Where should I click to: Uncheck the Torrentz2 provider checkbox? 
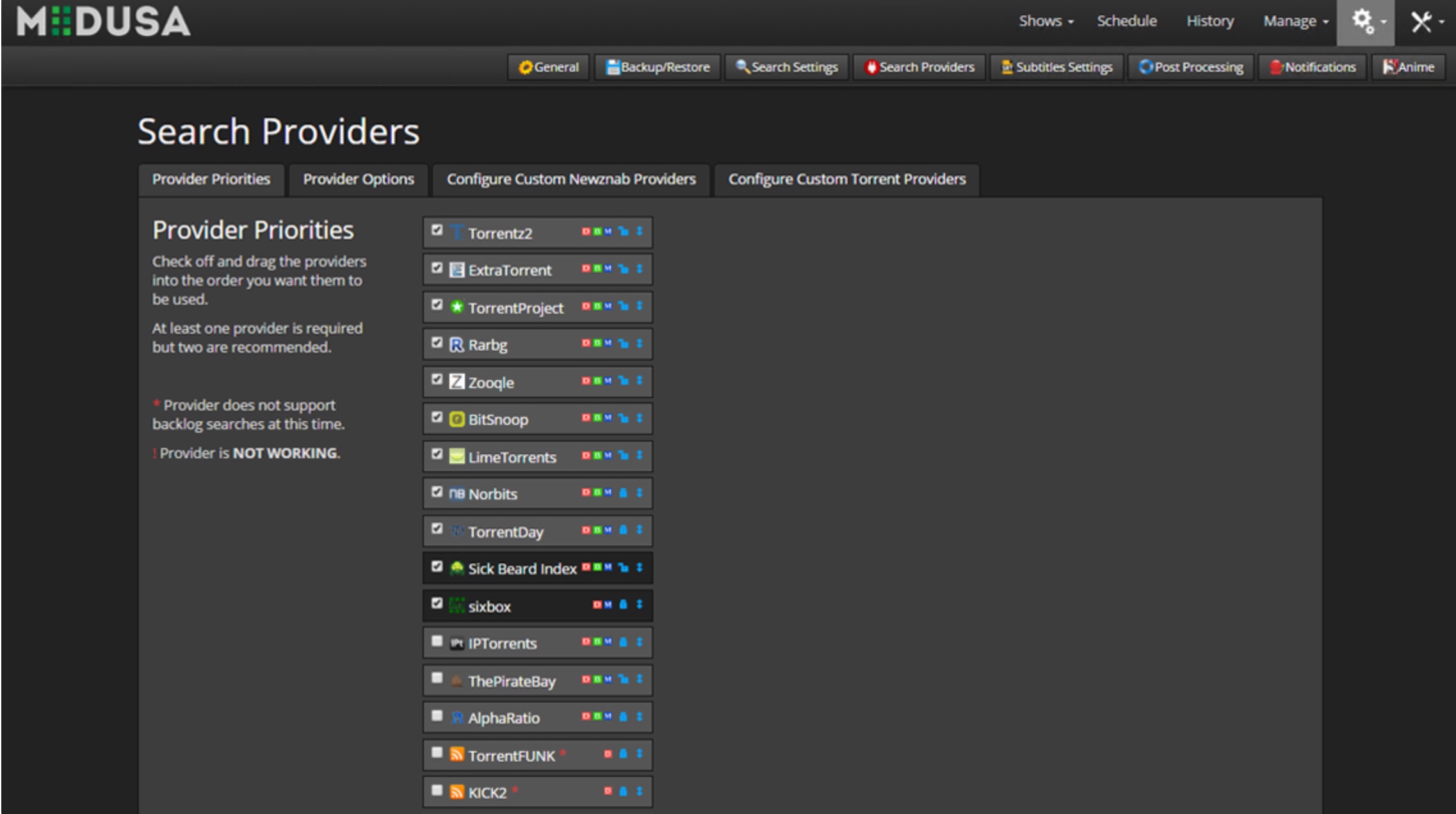pos(437,230)
